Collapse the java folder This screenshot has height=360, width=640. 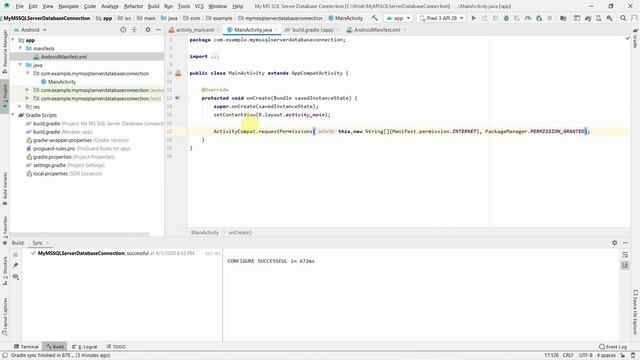coord(20,65)
